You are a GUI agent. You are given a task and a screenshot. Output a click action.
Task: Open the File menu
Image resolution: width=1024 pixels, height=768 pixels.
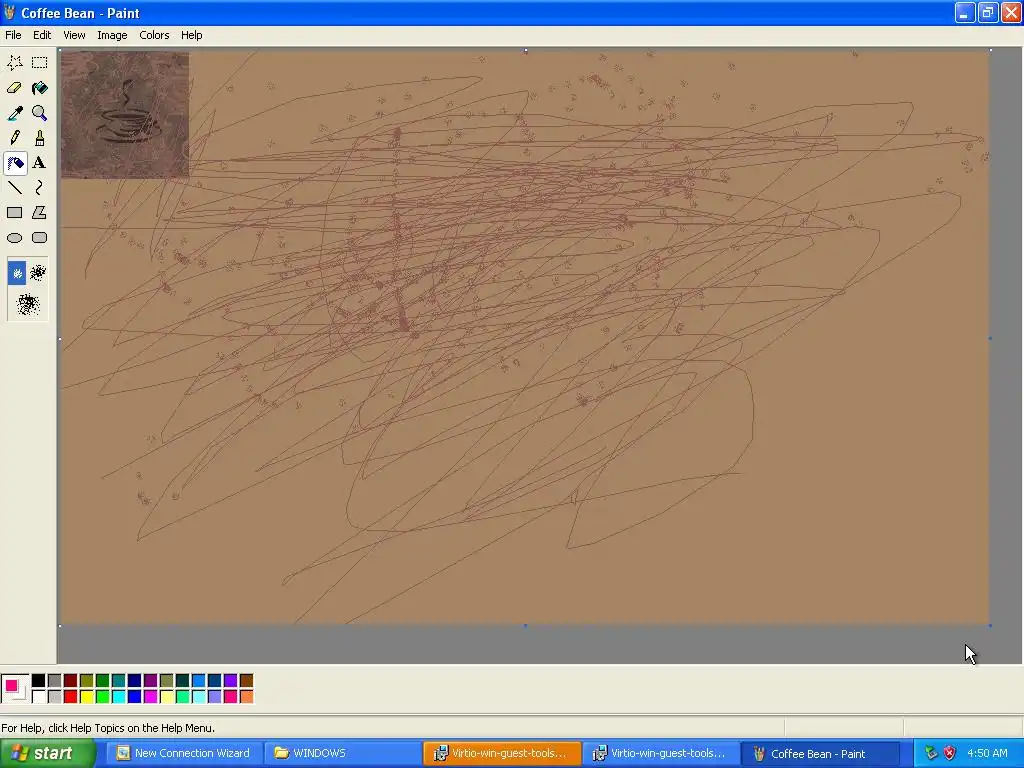(x=13, y=35)
